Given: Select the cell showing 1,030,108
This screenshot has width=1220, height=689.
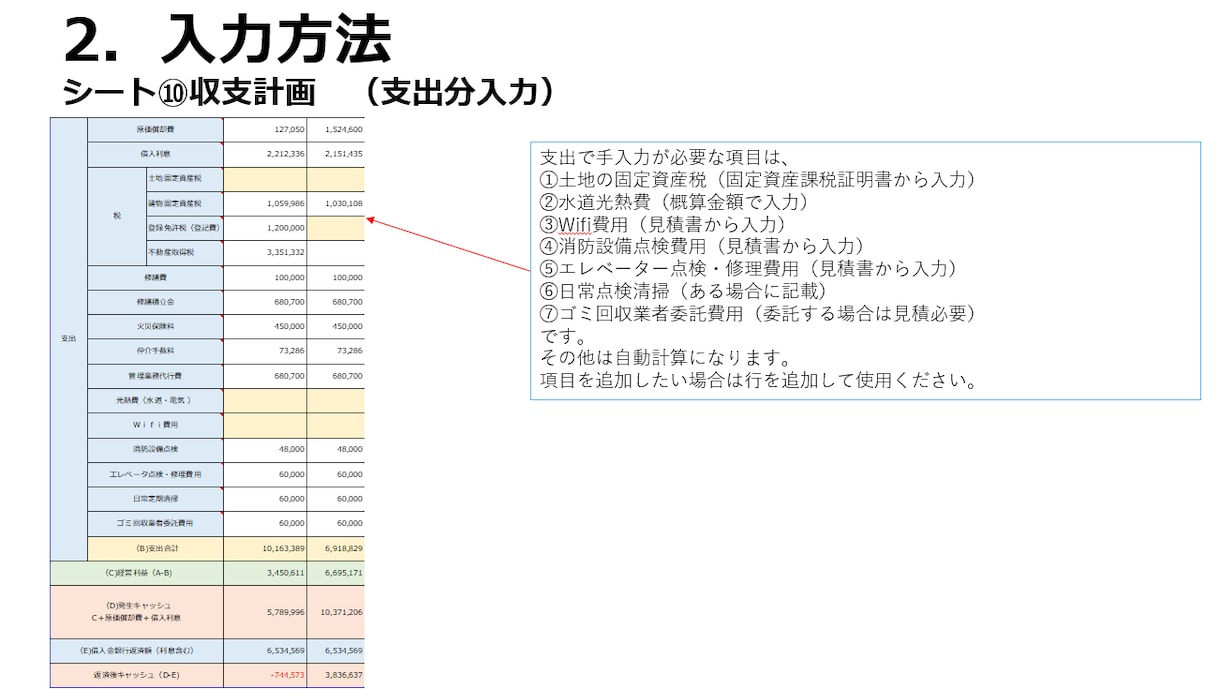Looking at the screenshot, I should 336,203.
